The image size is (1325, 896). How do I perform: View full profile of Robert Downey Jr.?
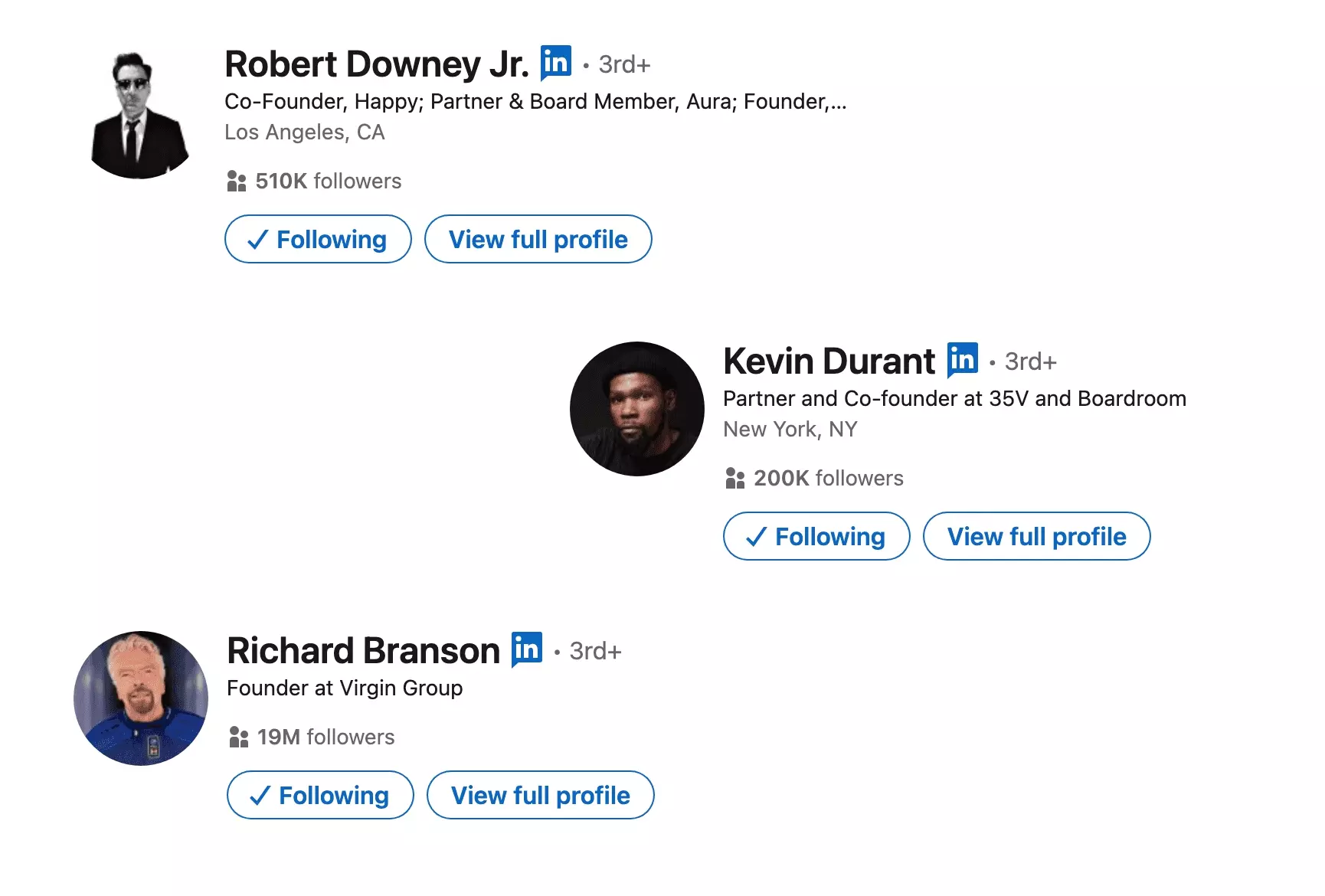point(538,239)
